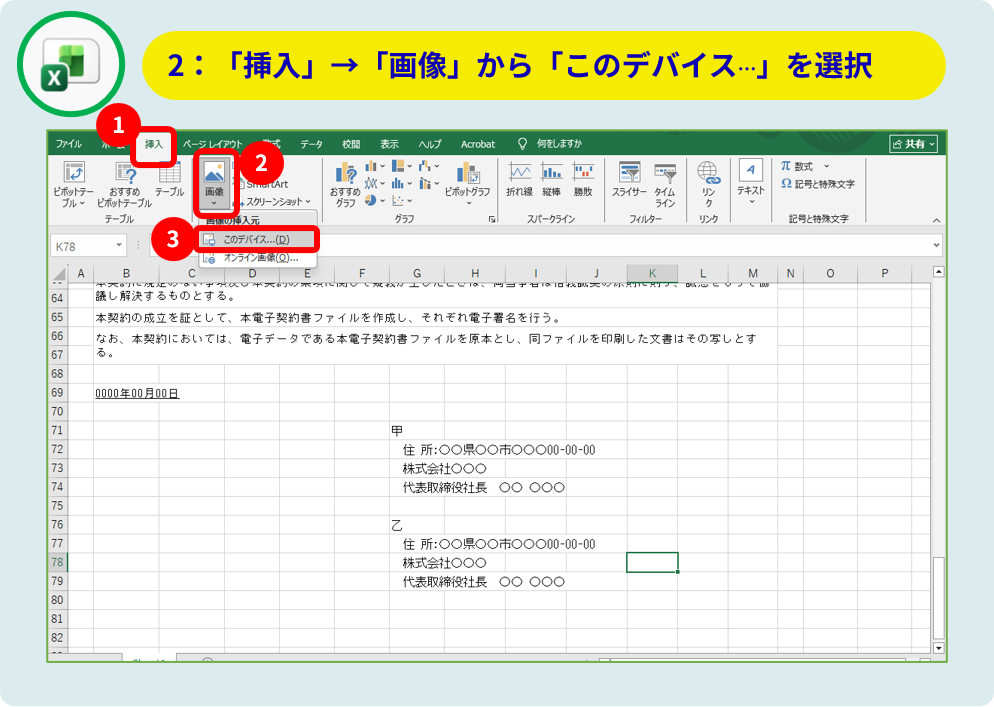This screenshot has width=994, height=707.
Task: Choose このデバイス...(D) from picture menu
Action: (x=256, y=240)
